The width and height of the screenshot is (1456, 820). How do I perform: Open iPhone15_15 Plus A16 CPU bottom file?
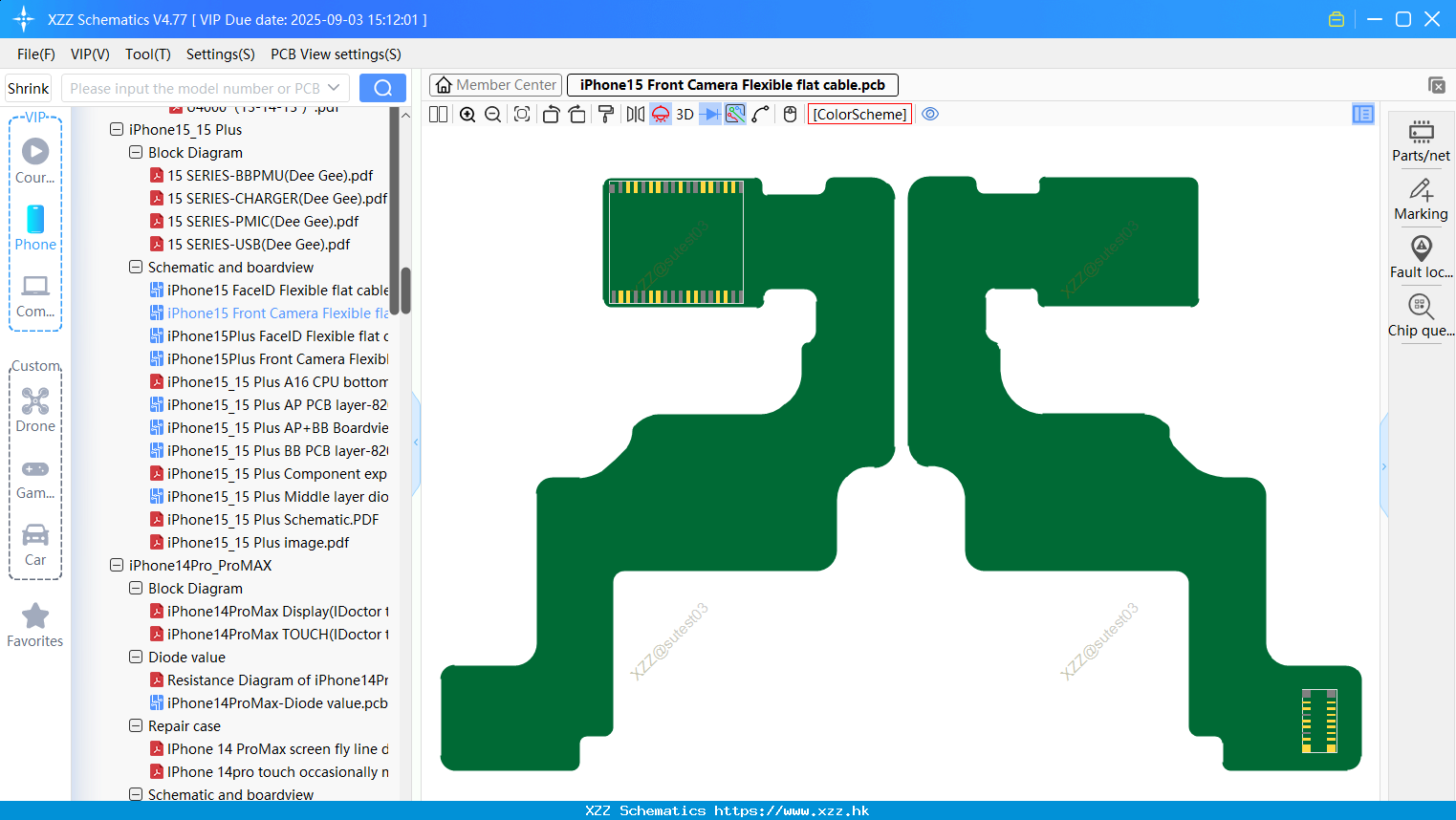click(x=269, y=381)
